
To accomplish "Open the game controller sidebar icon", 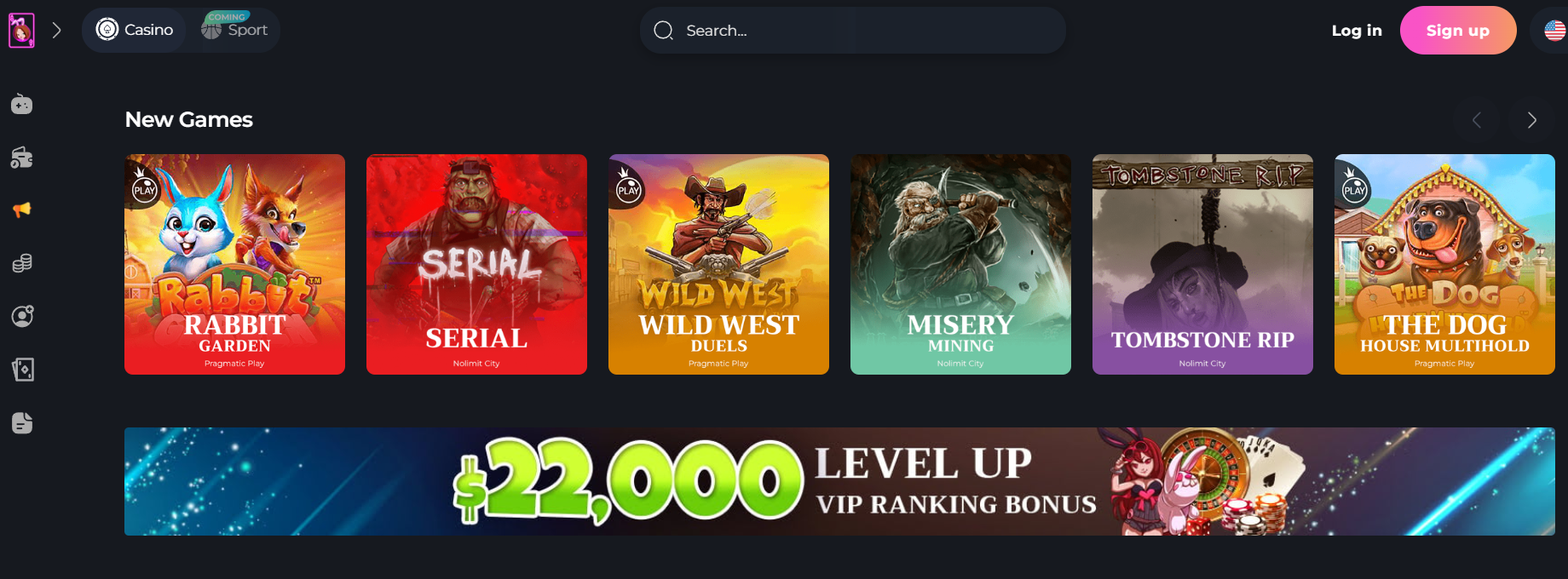I will (x=21, y=104).
